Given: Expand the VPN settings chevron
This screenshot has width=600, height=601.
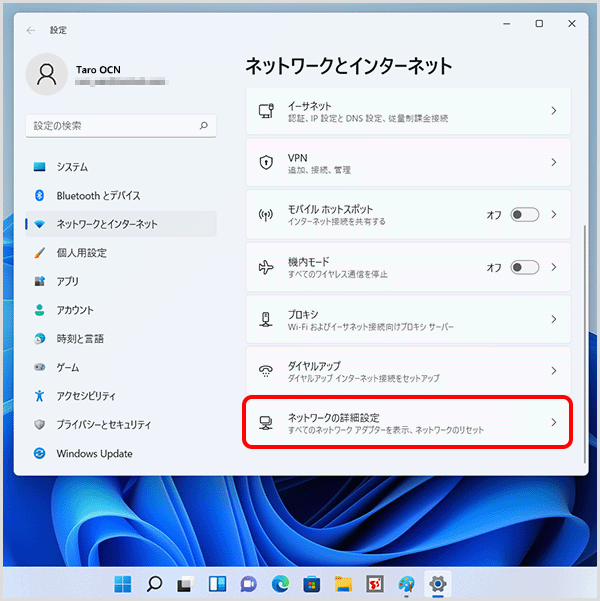Looking at the screenshot, I should click(554, 163).
